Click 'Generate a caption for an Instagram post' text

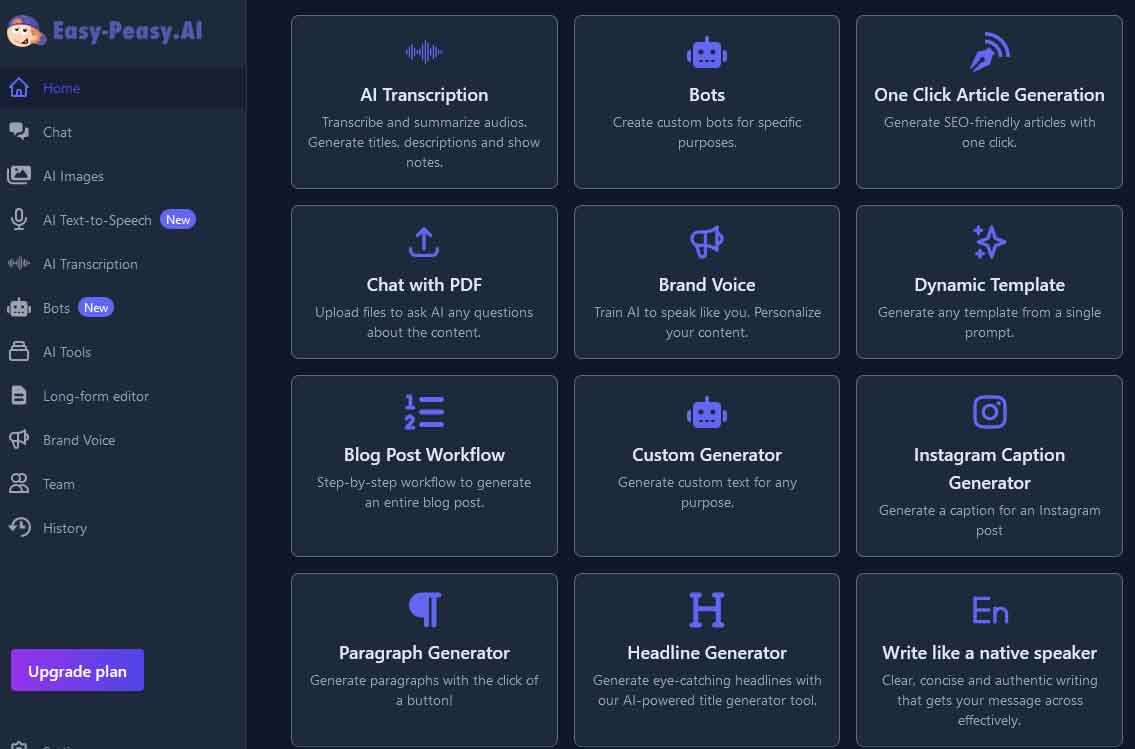[990, 520]
